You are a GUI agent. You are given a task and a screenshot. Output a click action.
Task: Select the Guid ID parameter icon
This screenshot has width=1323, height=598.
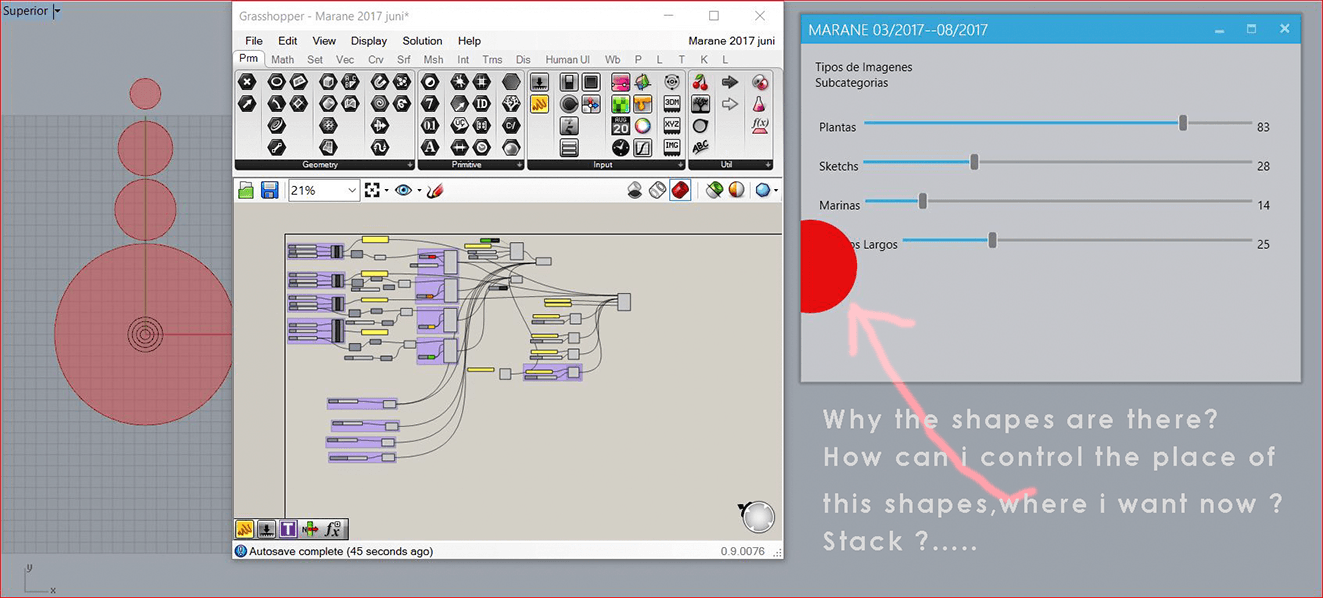(482, 104)
